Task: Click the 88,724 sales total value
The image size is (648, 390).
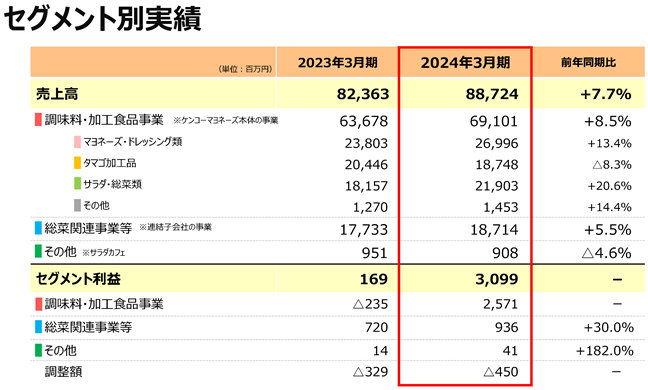Action: pyautogui.click(x=492, y=94)
